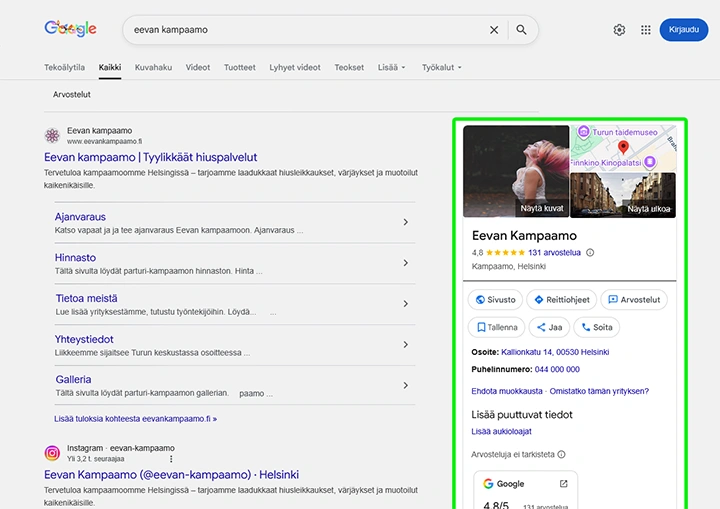Click the Arvostelut chip under tabs

coord(72,95)
